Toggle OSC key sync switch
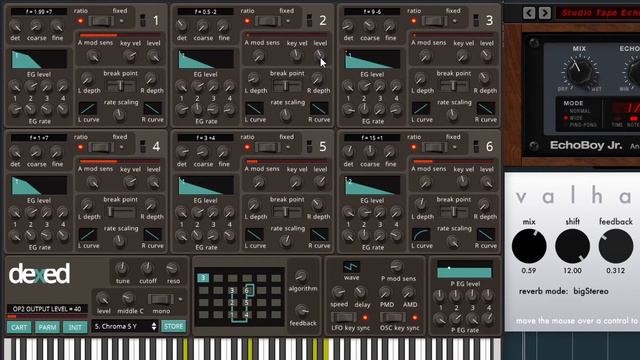The image size is (640, 360). (x=393, y=317)
